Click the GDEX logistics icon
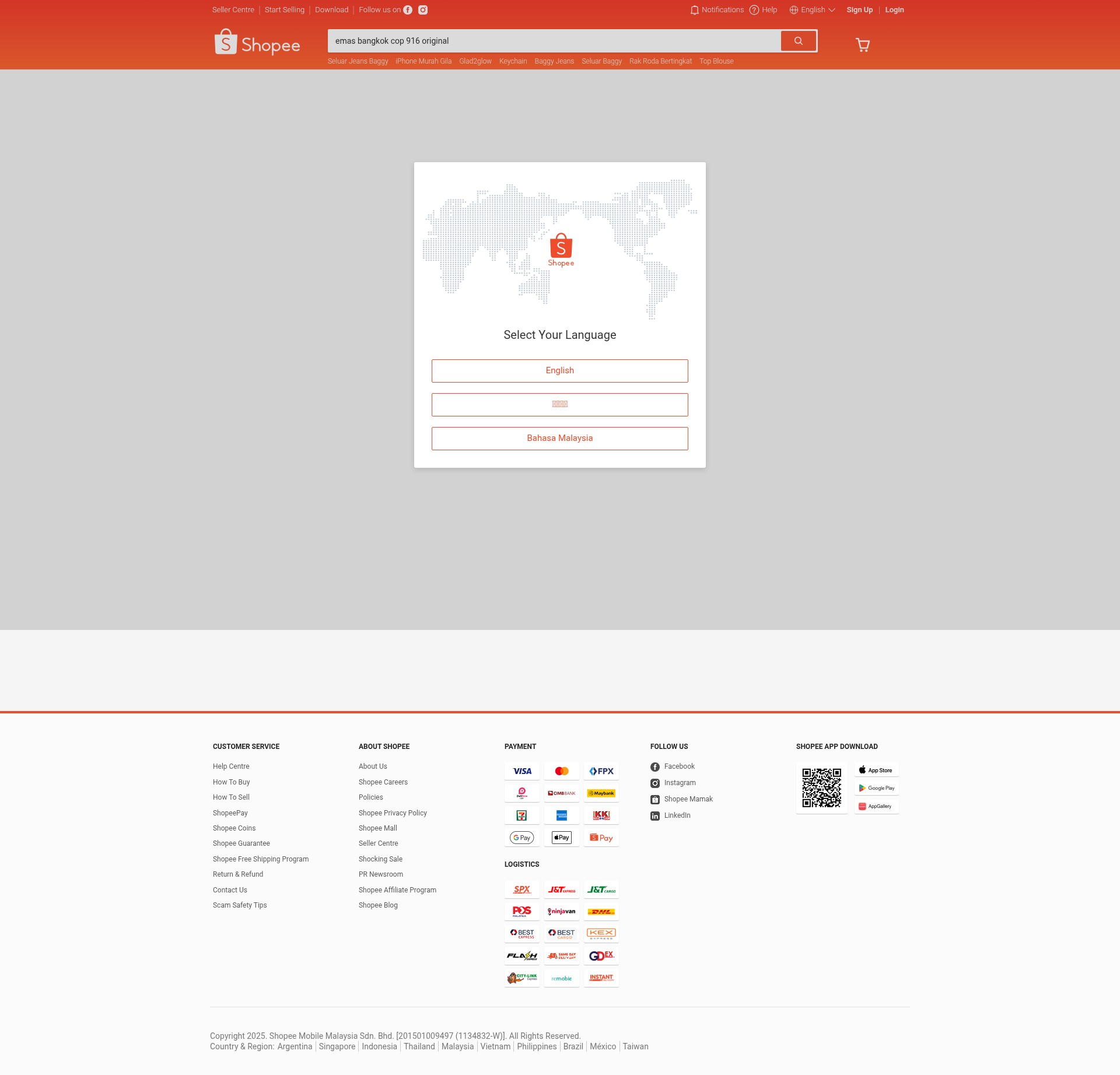1120x1075 pixels. pos(601,956)
